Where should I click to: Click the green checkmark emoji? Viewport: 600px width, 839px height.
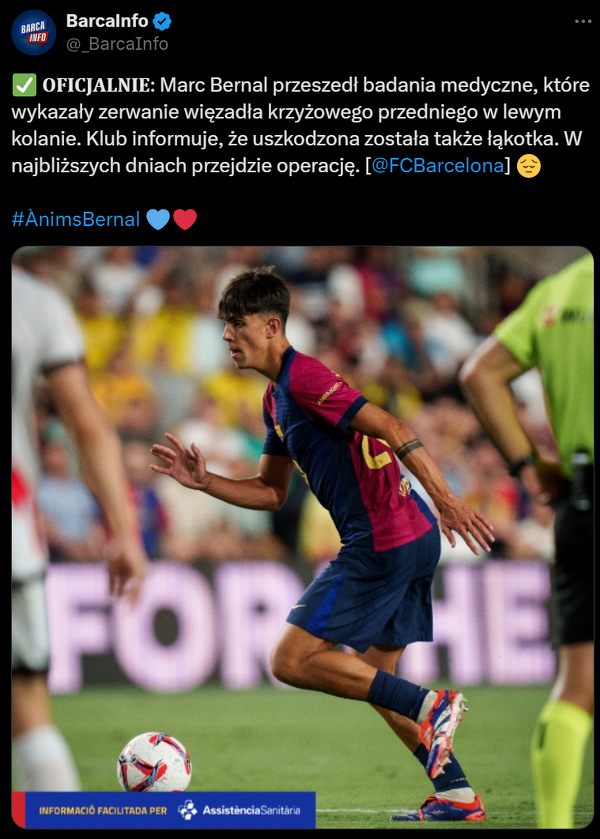[24, 85]
